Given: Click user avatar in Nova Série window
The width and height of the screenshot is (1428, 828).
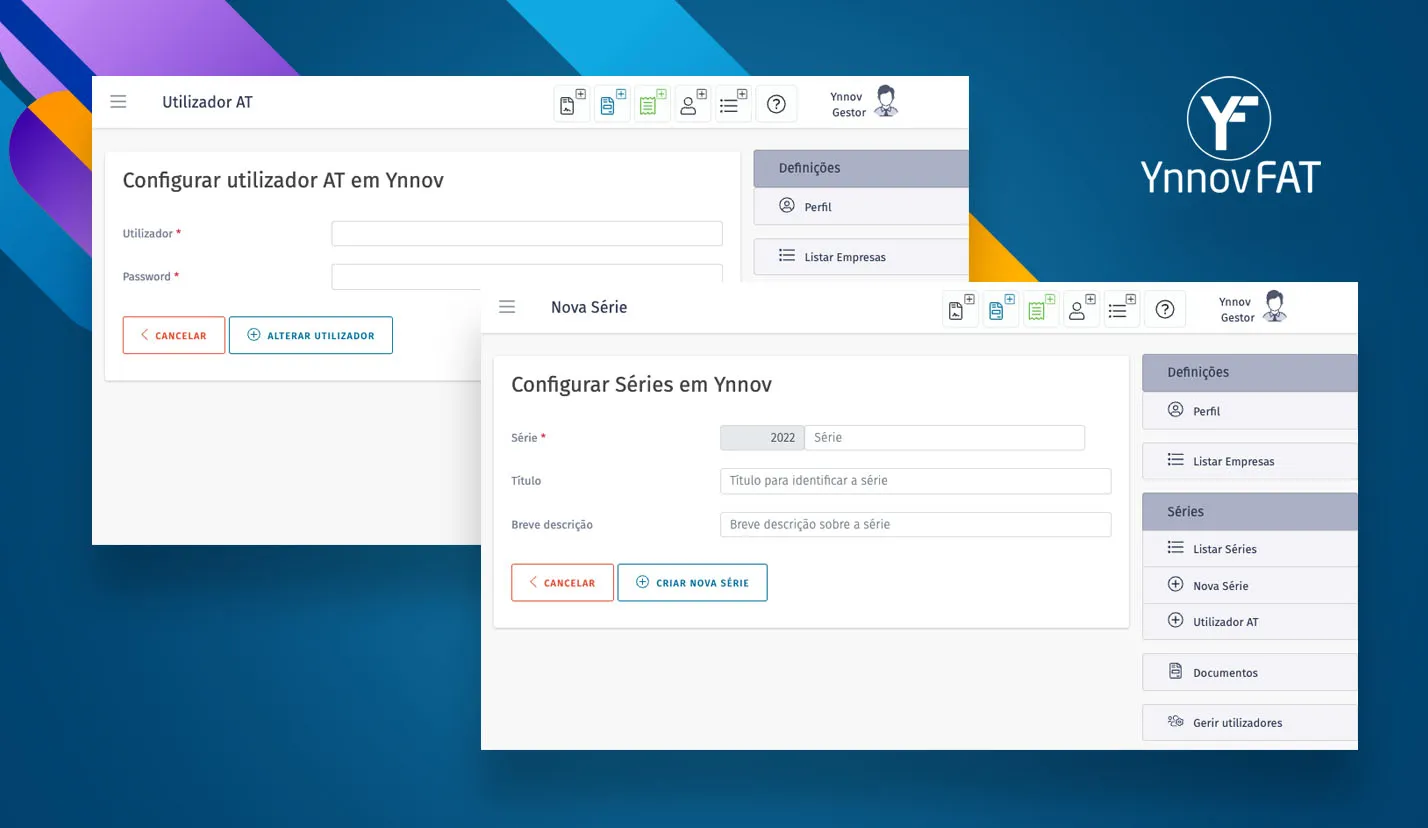Looking at the screenshot, I should tap(1274, 307).
